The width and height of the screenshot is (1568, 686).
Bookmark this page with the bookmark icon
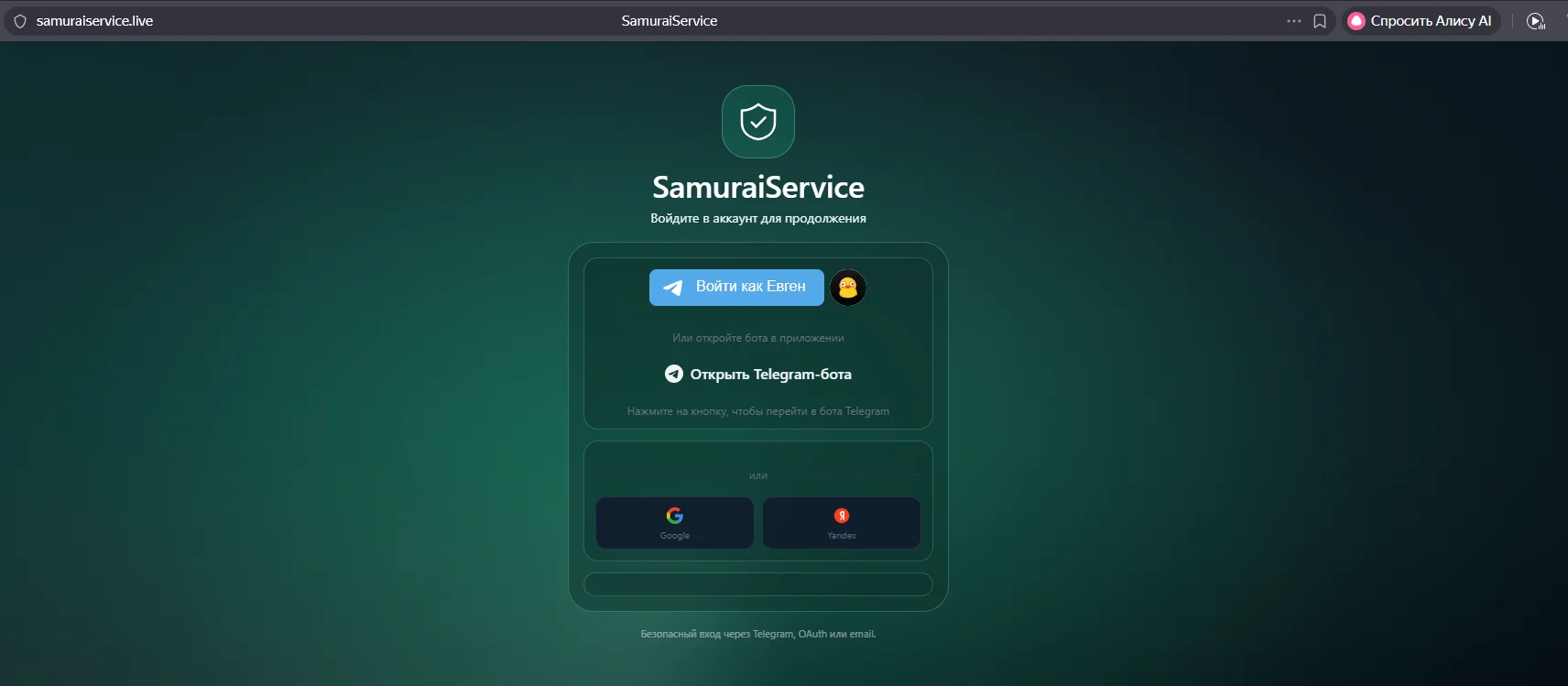click(1320, 21)
